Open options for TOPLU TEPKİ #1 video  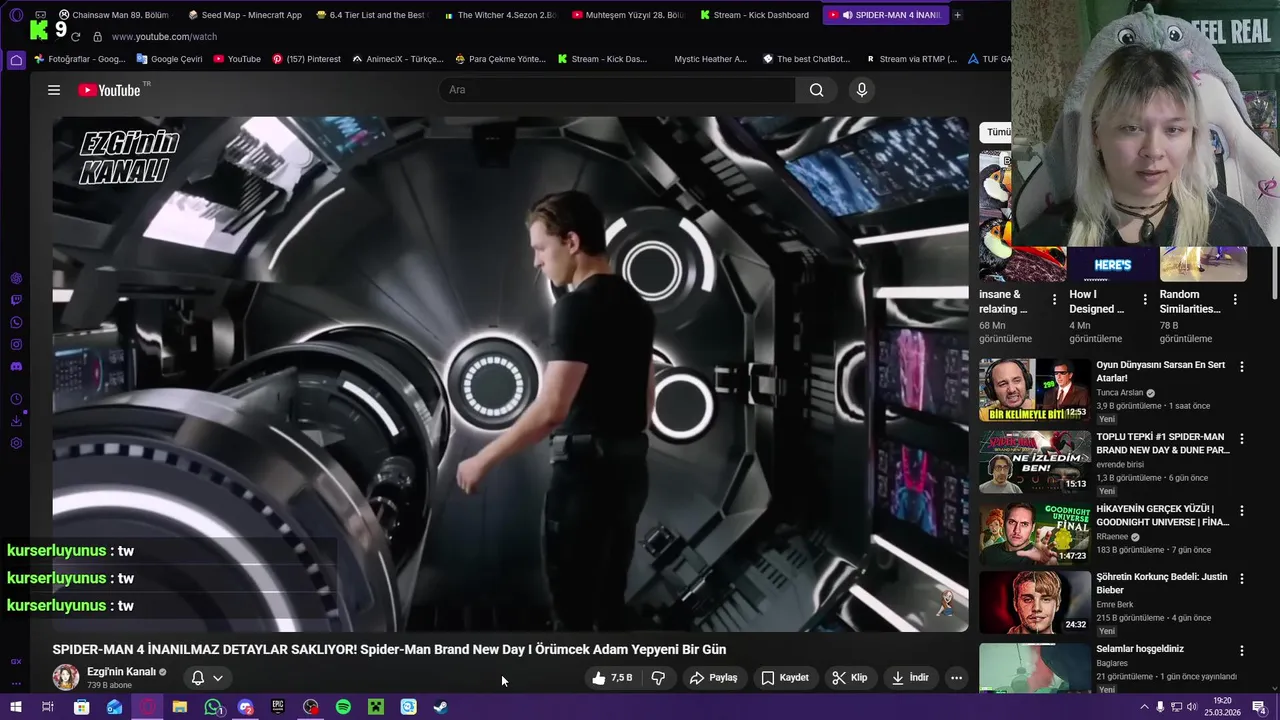[x=1242, y=439]
